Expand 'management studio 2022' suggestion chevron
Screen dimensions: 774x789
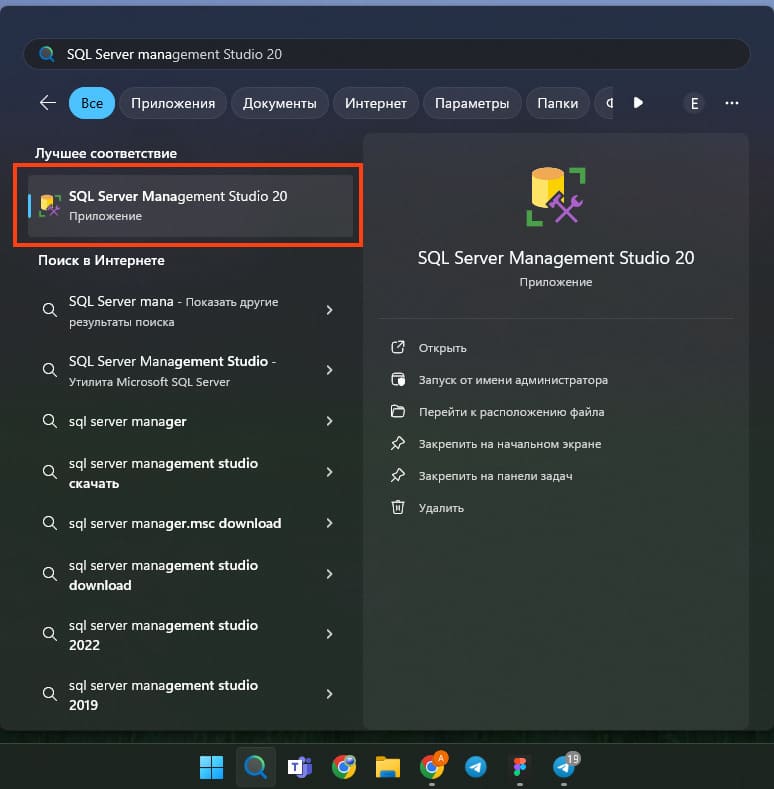[x=329, y=634]
